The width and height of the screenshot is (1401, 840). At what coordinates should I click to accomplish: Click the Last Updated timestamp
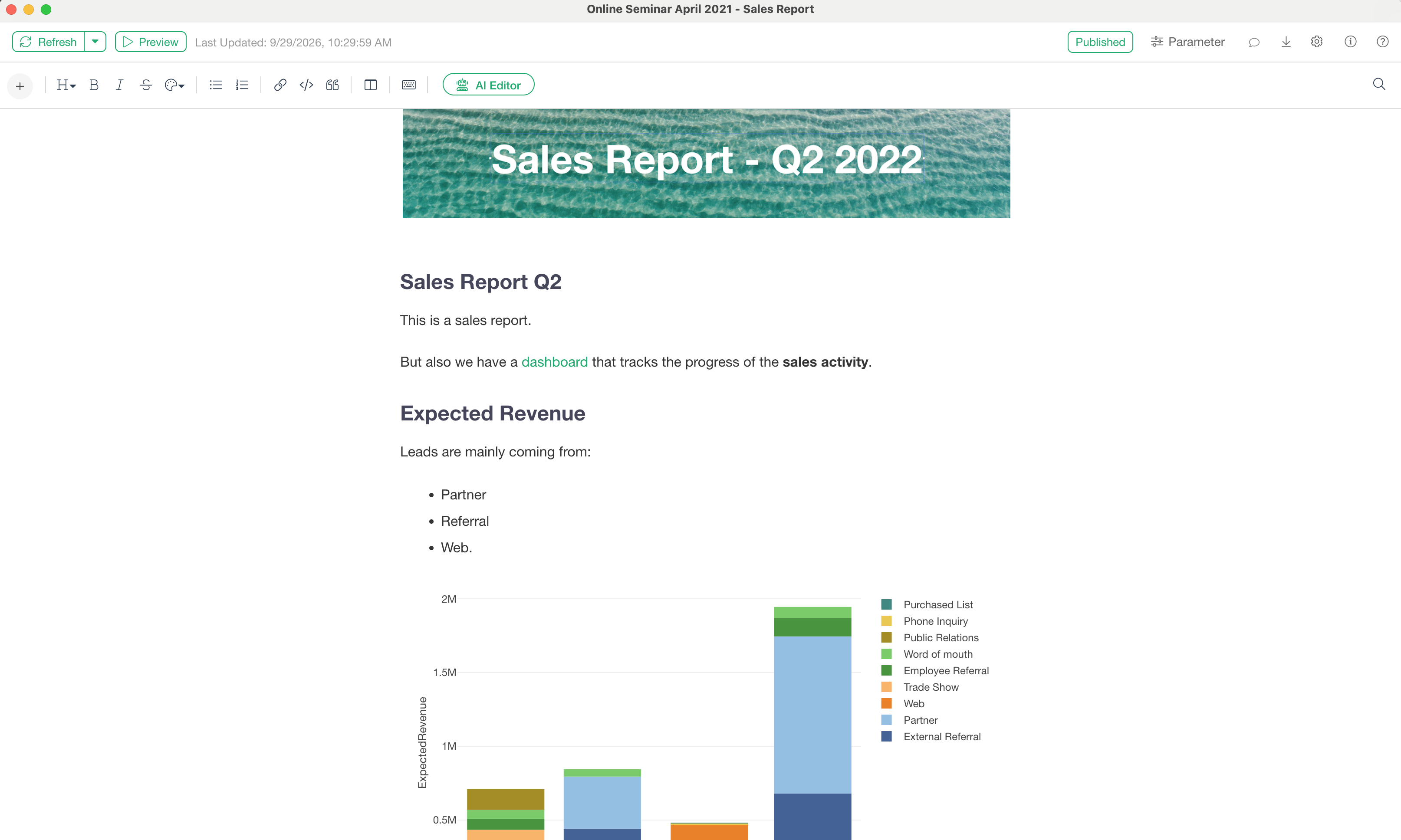tap(293, 43)
